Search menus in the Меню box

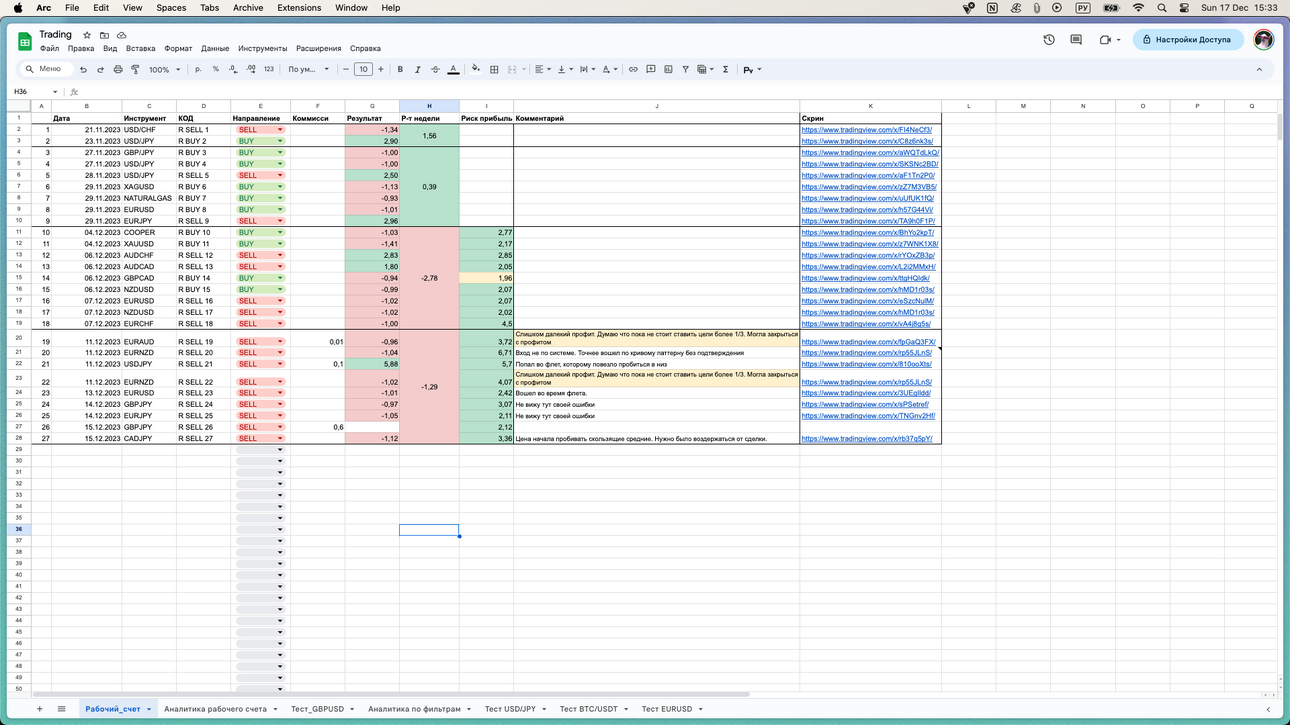46,70
